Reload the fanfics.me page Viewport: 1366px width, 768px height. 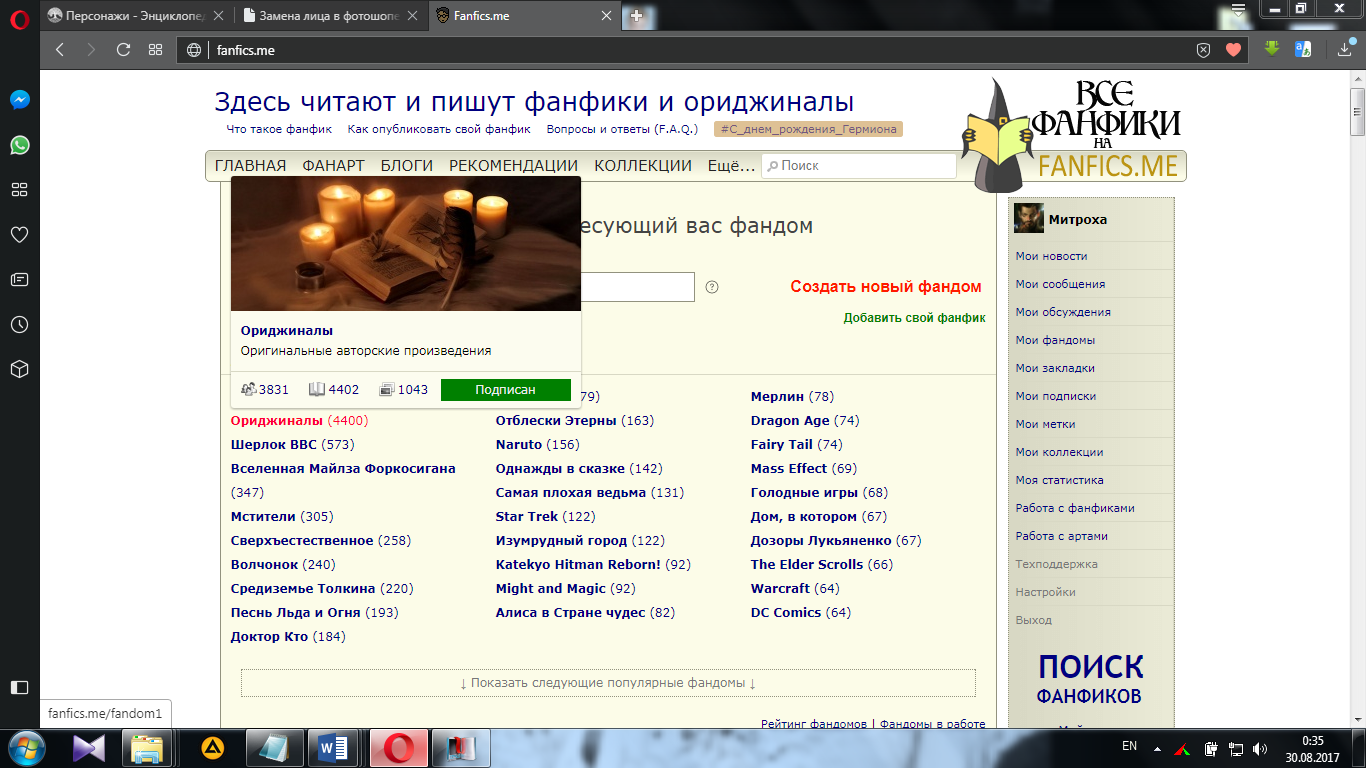coord(123,49)
